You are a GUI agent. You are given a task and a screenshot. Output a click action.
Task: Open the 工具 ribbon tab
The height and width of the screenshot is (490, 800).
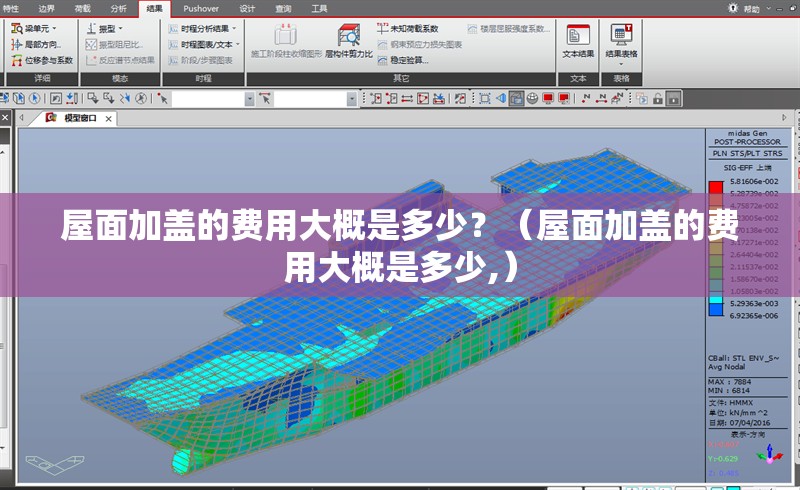click(x=319, y=8)
